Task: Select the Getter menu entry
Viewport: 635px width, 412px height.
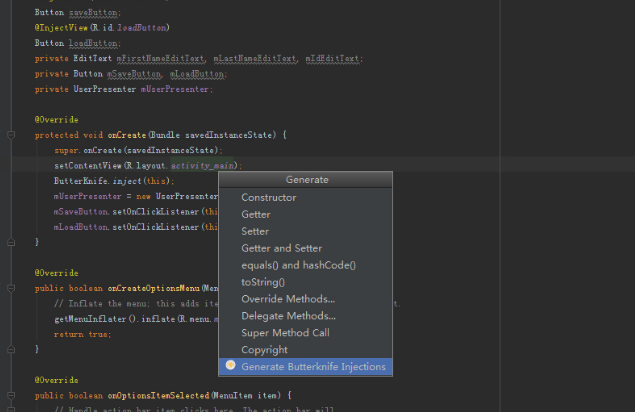Action: pos(305,214)
